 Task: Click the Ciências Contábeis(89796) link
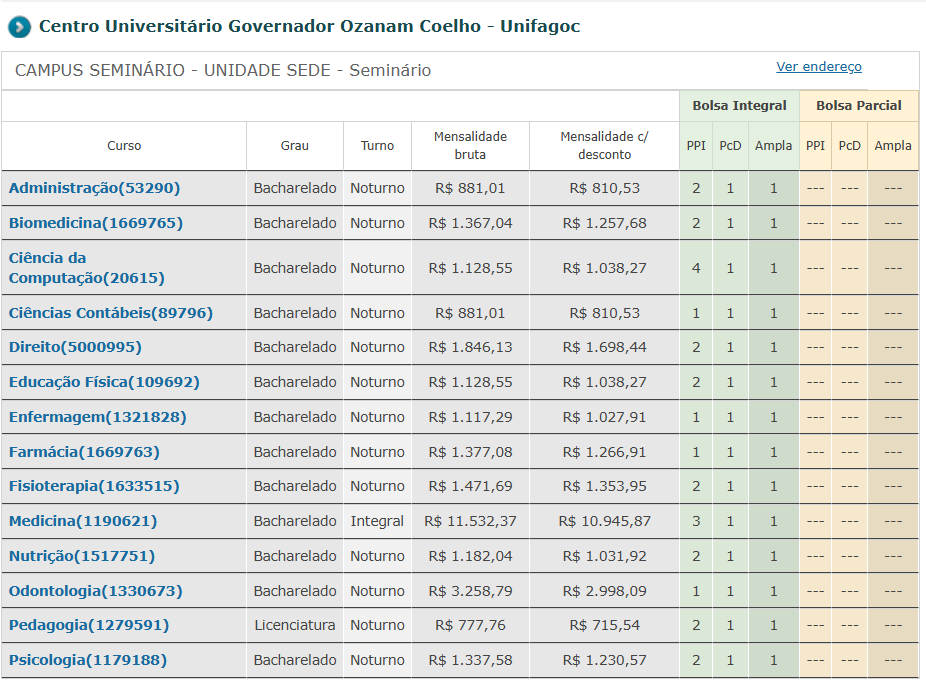(110, 313)
